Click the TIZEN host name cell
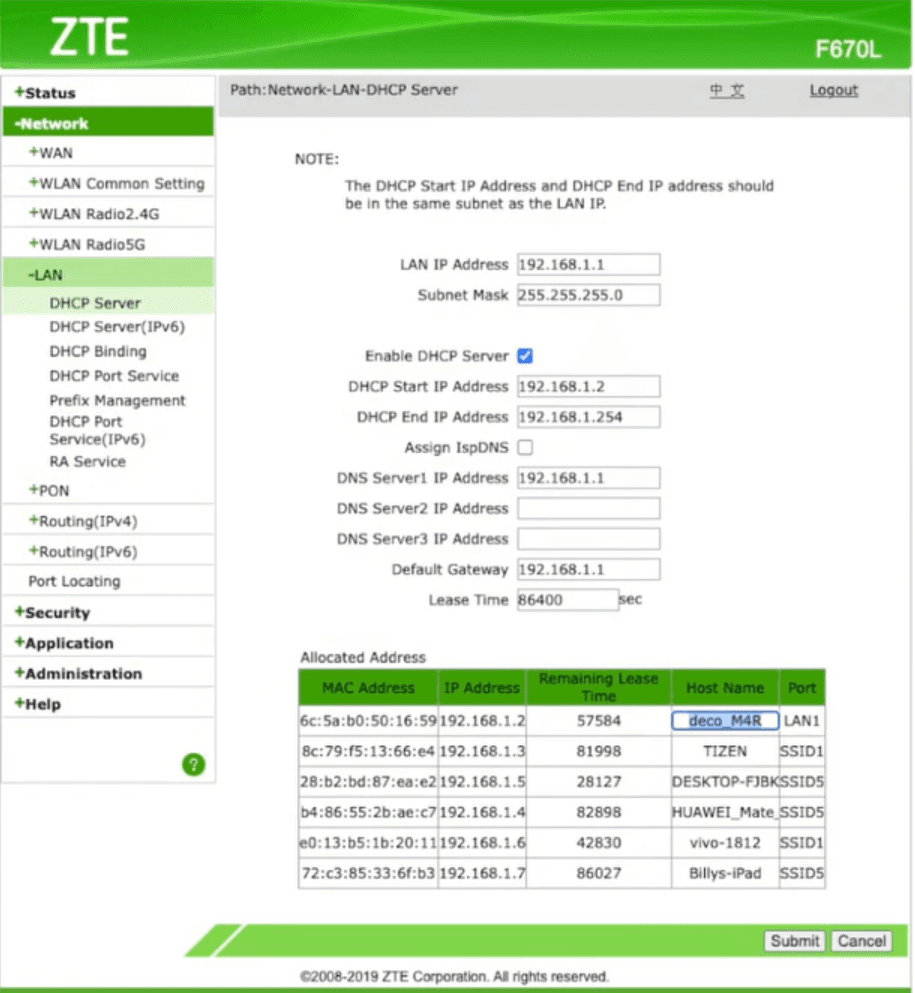This screenshot has height=993, width=915. (725, 751)
